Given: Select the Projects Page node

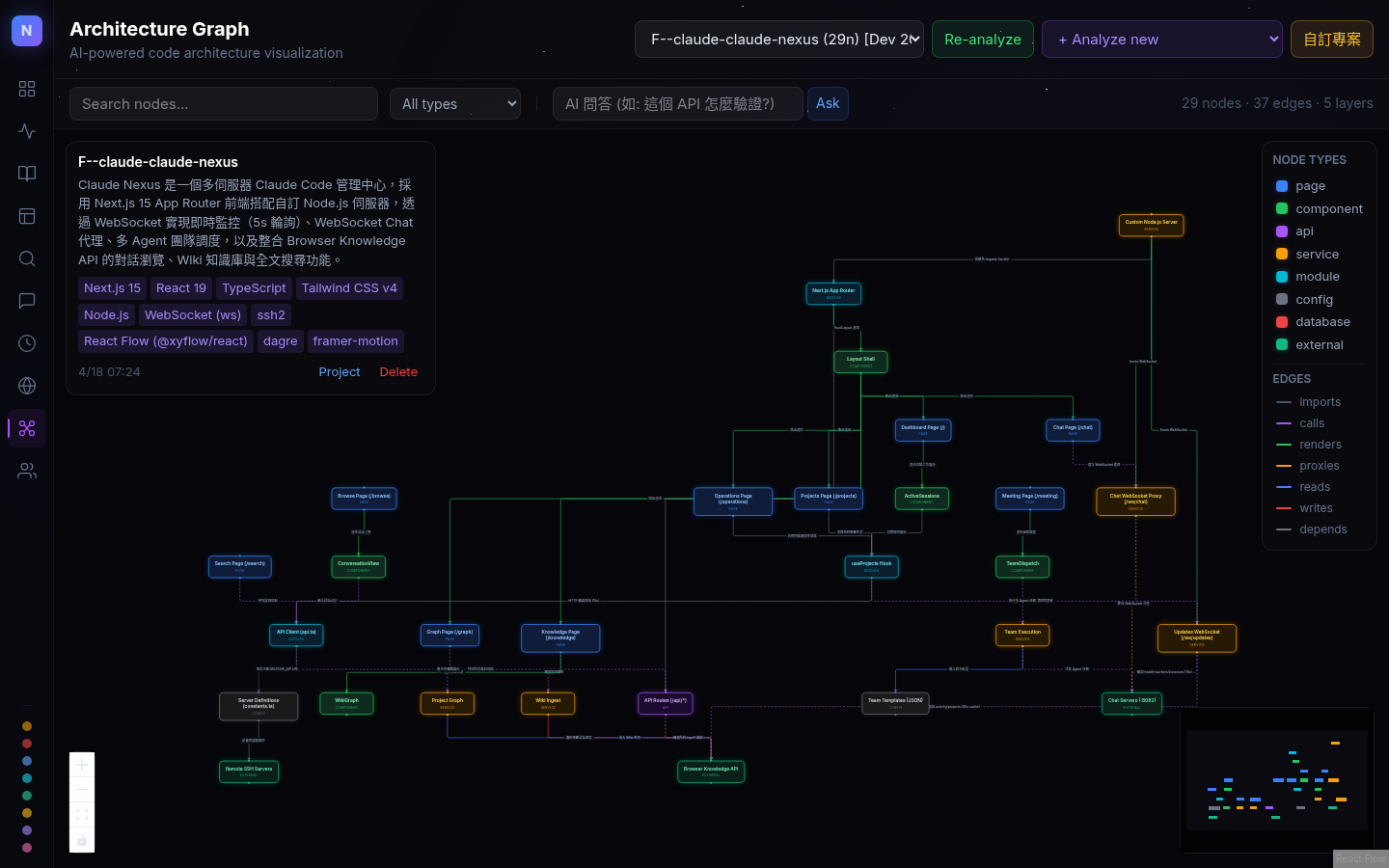Looking at the screenshot, I should (829, 499).
